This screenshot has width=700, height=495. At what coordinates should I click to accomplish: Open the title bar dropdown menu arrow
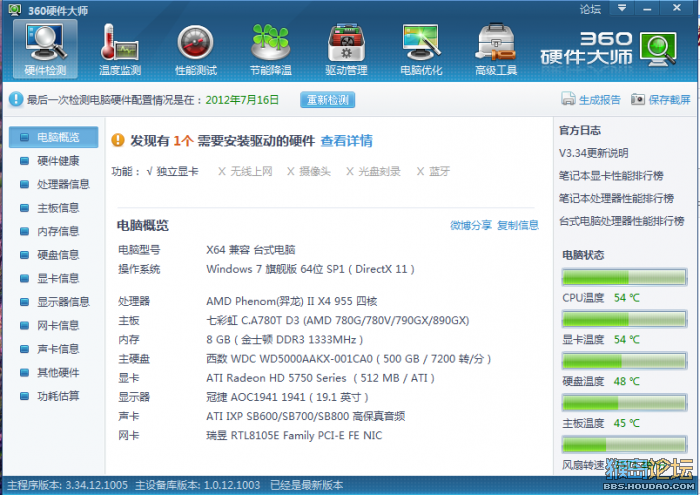click(x=622, y=8)
